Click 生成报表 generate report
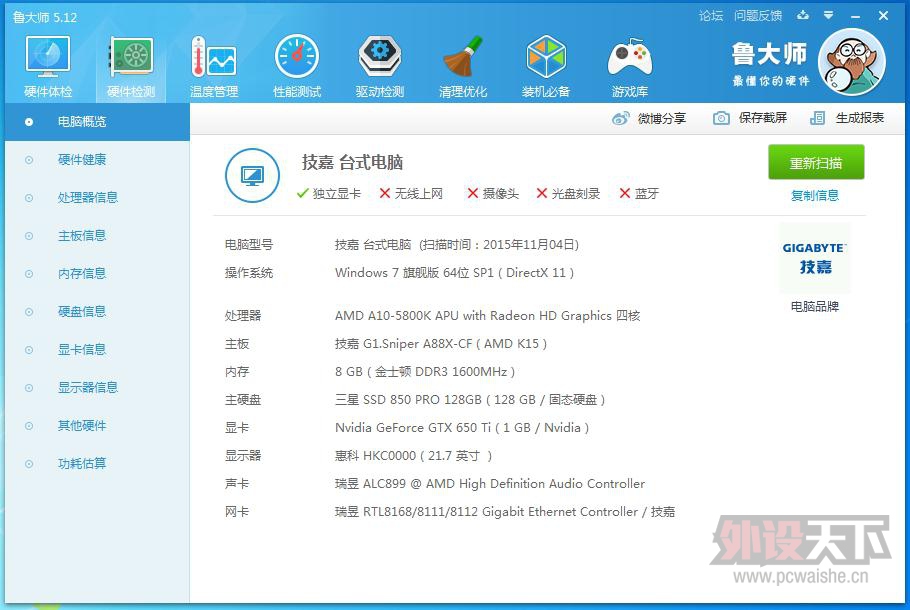Viewport: 910px width, 610px height. 860,118
